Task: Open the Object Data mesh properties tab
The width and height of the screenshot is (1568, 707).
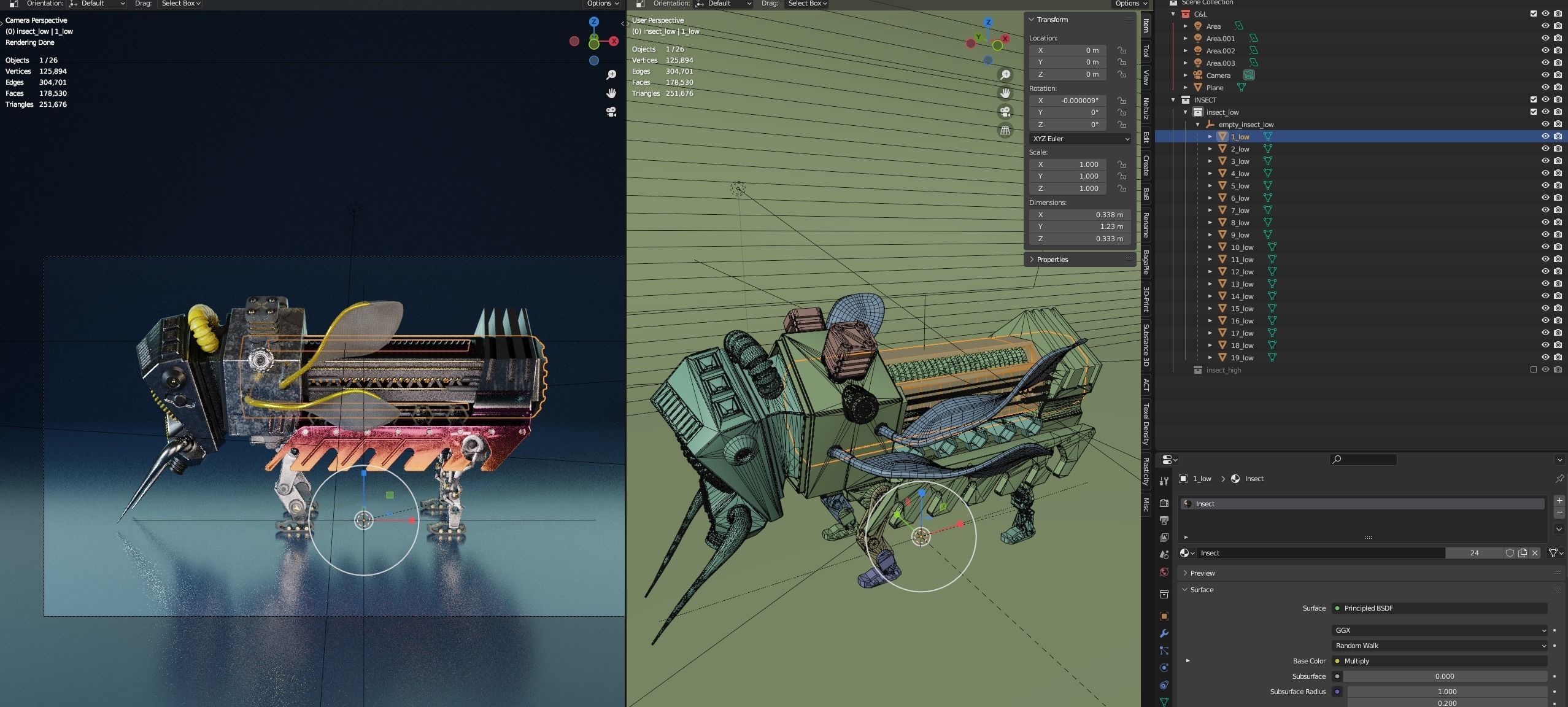Action: 1164,701
